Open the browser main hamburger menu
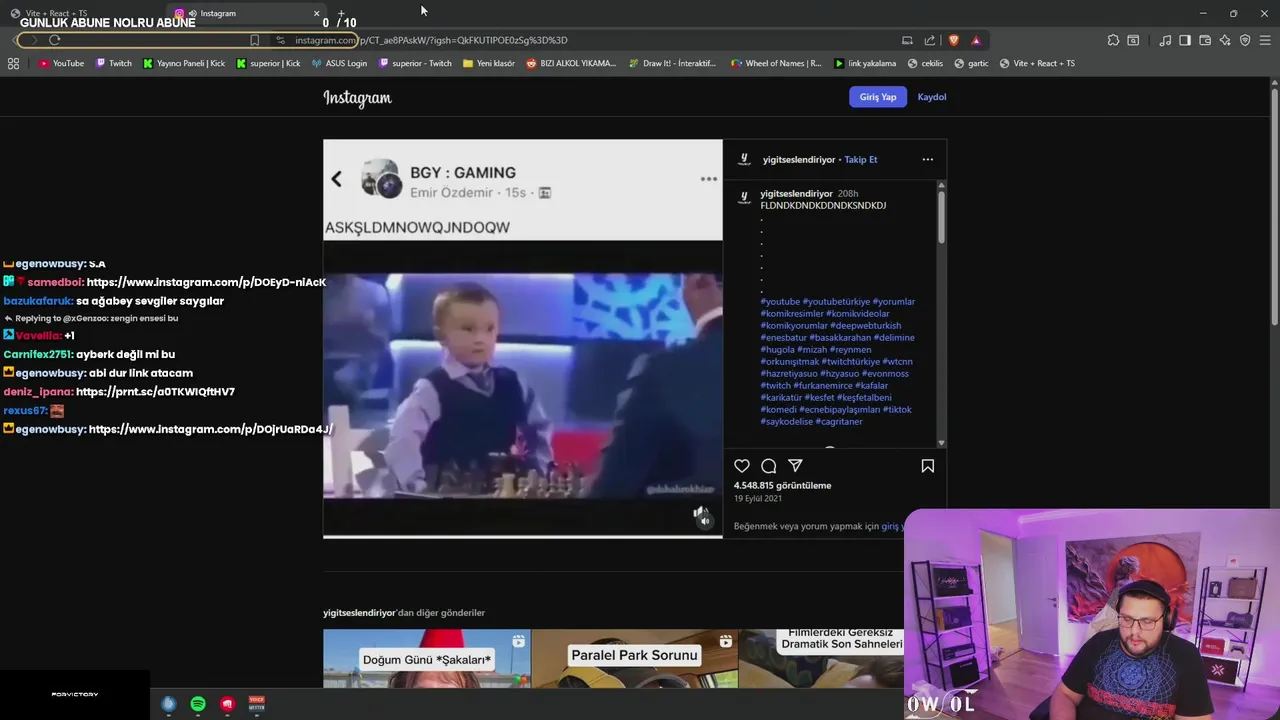Image resolution: width=1280 pixels, height=720 pixels. pos(1265,40)
